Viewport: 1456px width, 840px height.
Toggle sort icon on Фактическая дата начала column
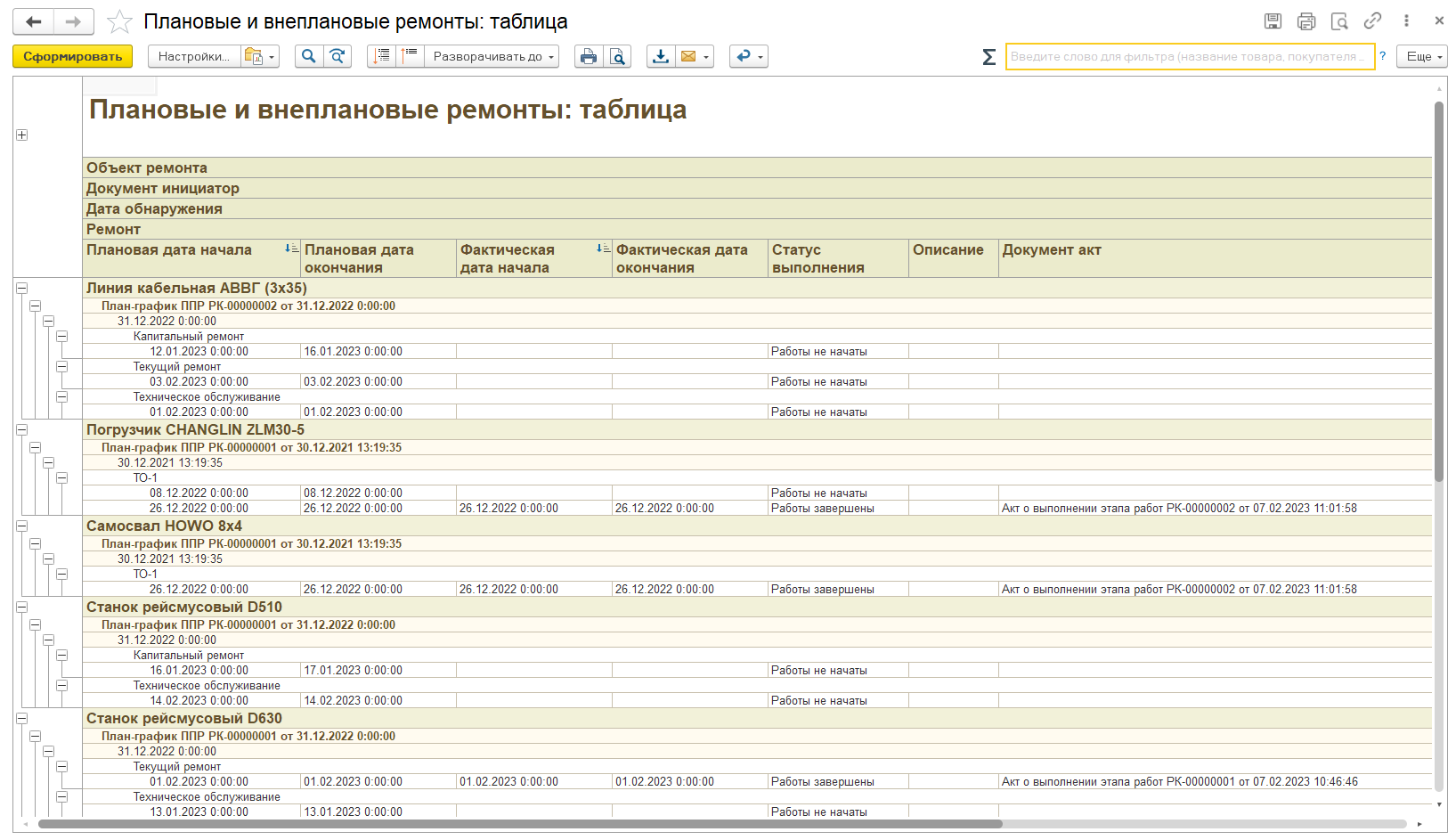[x=603, y=249]
